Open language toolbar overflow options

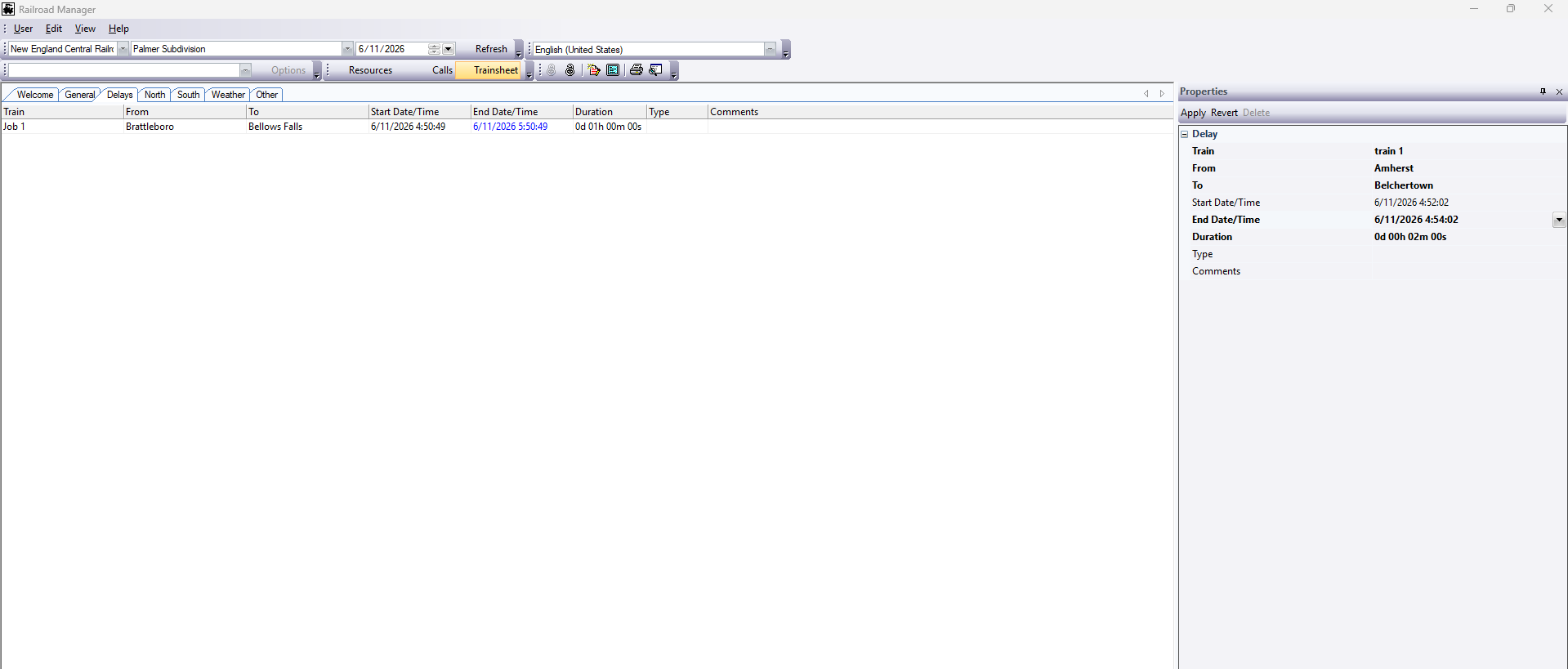[x=786, y=50]
